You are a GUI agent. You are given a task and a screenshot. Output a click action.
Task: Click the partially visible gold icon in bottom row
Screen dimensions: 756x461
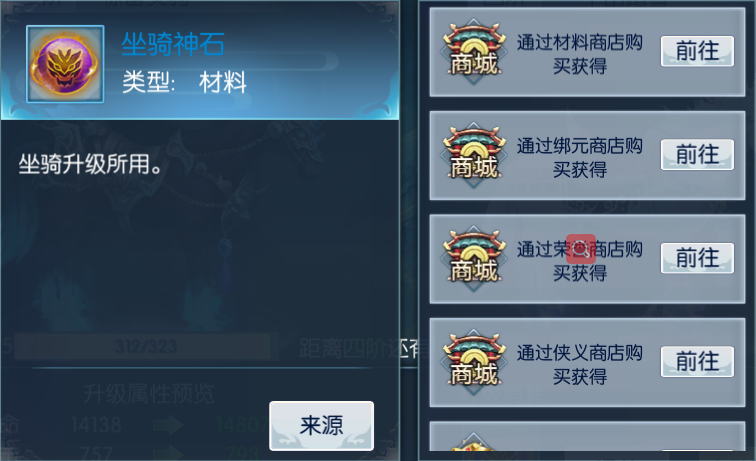click(x=473, y=441)
